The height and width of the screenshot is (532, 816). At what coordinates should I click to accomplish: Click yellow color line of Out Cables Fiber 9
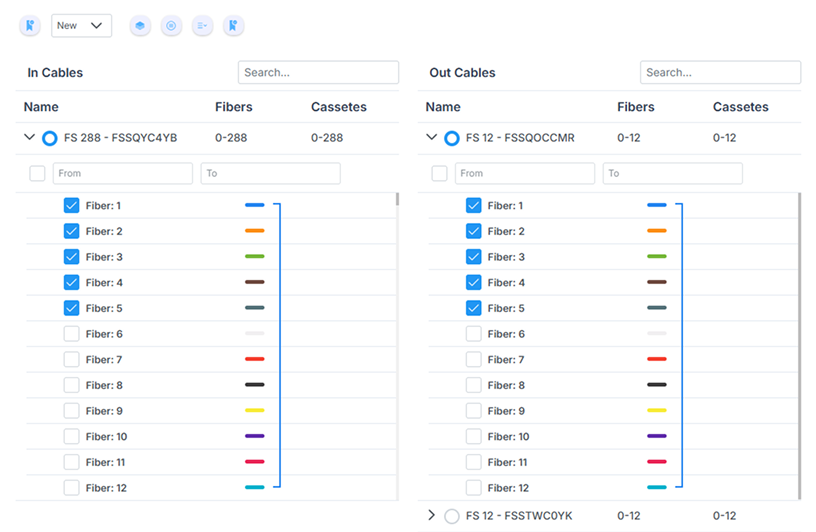[x=657, y=410]
